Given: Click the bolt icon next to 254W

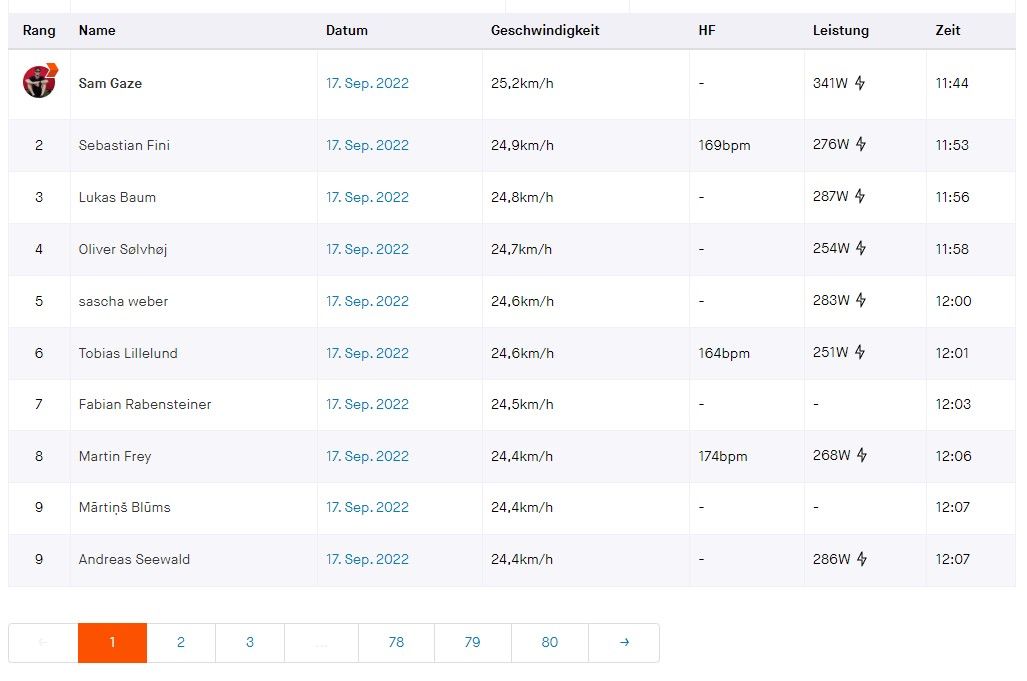Looking at the screenshot, I should pos(860,249).
